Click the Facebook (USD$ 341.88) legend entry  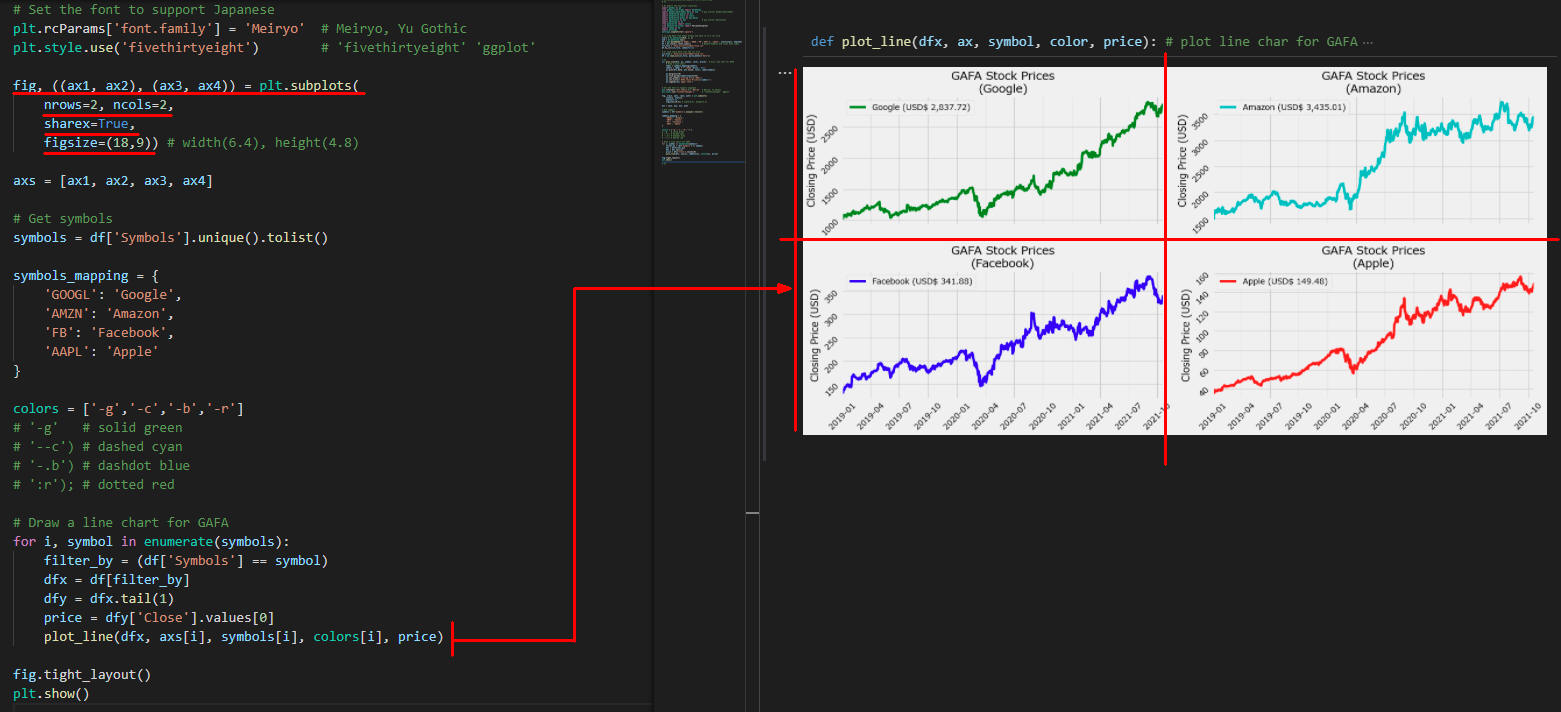click(x=910, y=282)
